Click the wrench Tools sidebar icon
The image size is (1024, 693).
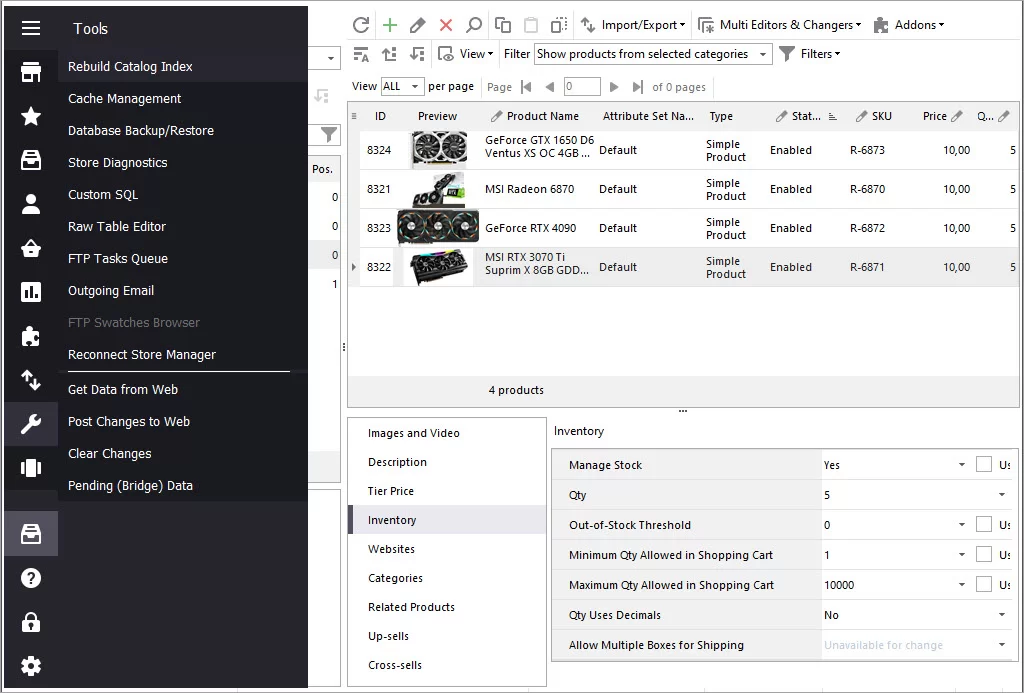pos(31,424)
